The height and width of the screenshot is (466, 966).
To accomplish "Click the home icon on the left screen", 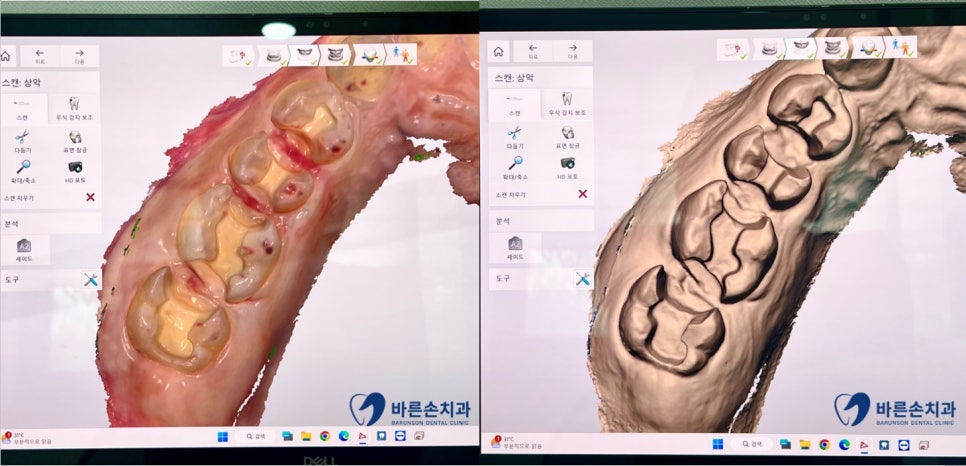I will click(x=8, y=55).
